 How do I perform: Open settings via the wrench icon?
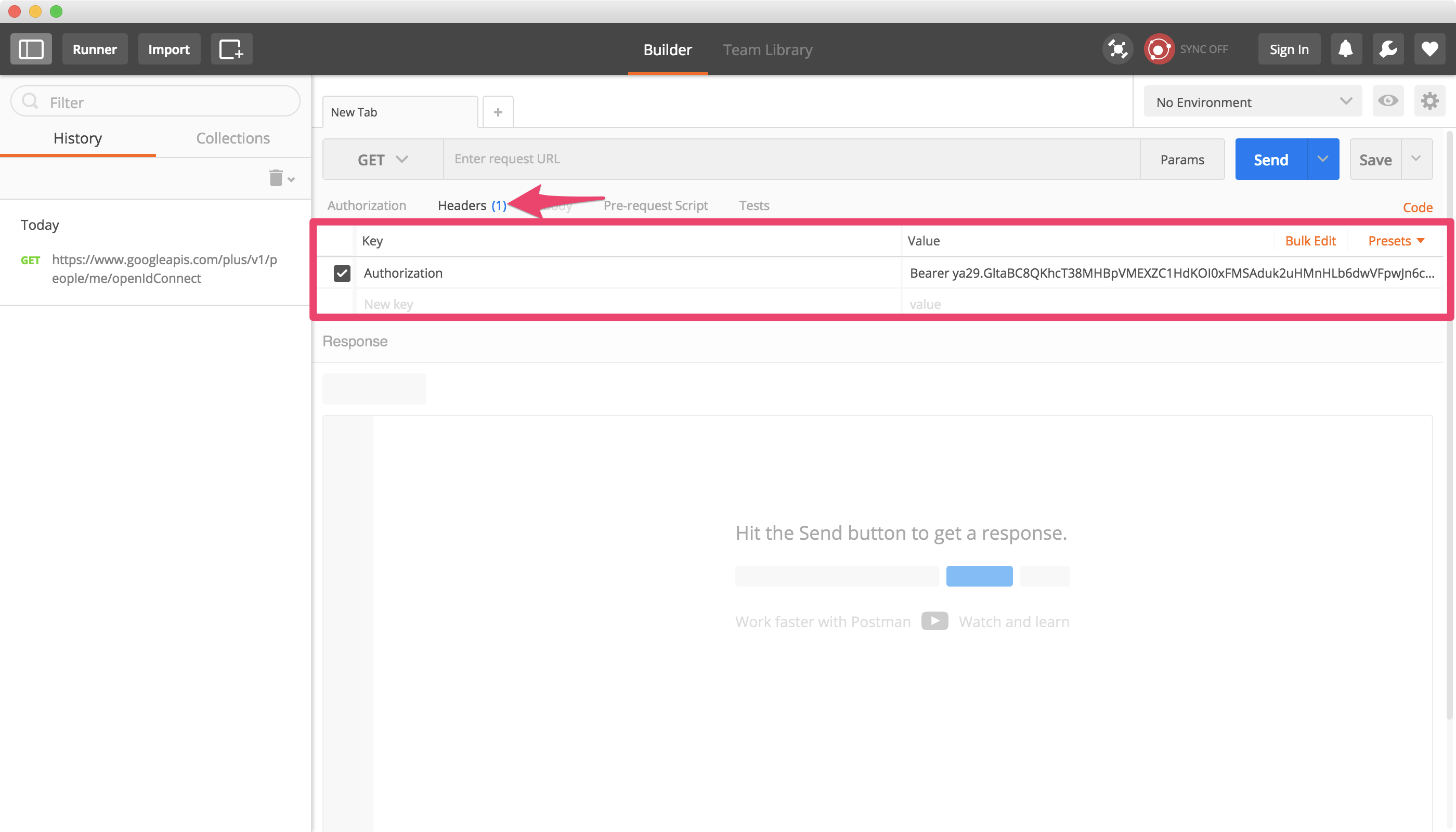pos(1387,48)
